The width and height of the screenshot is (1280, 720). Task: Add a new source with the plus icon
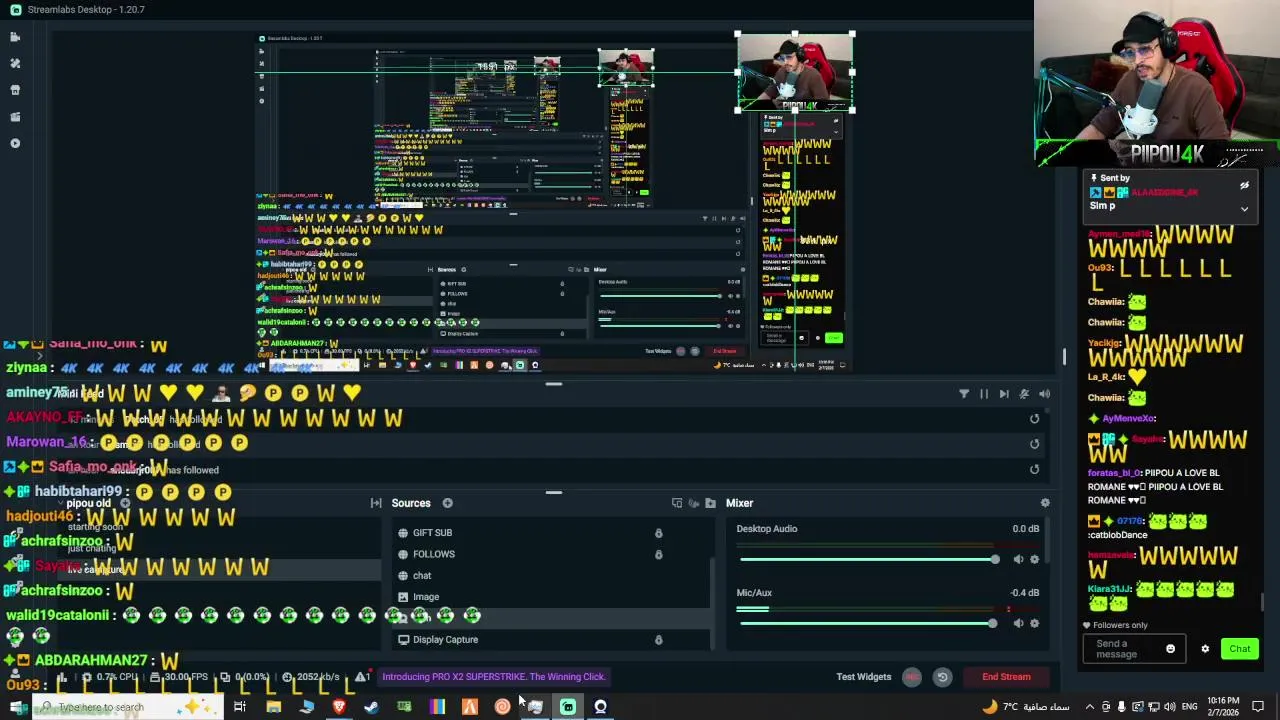pyautogui.click(x=447, y=503)
